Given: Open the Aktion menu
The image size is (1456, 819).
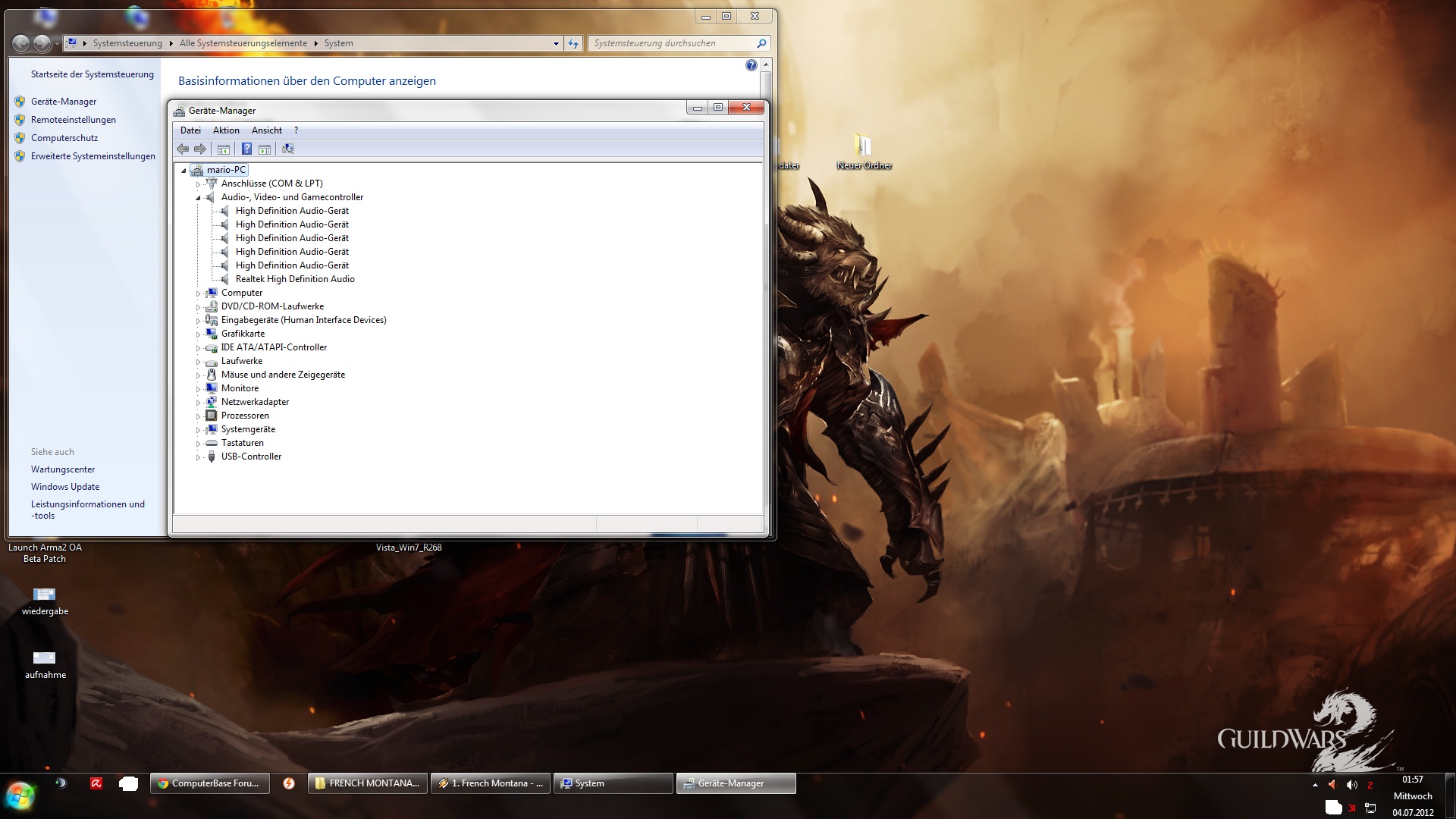Looking at the screenshot, I should (x=226, y=130).
